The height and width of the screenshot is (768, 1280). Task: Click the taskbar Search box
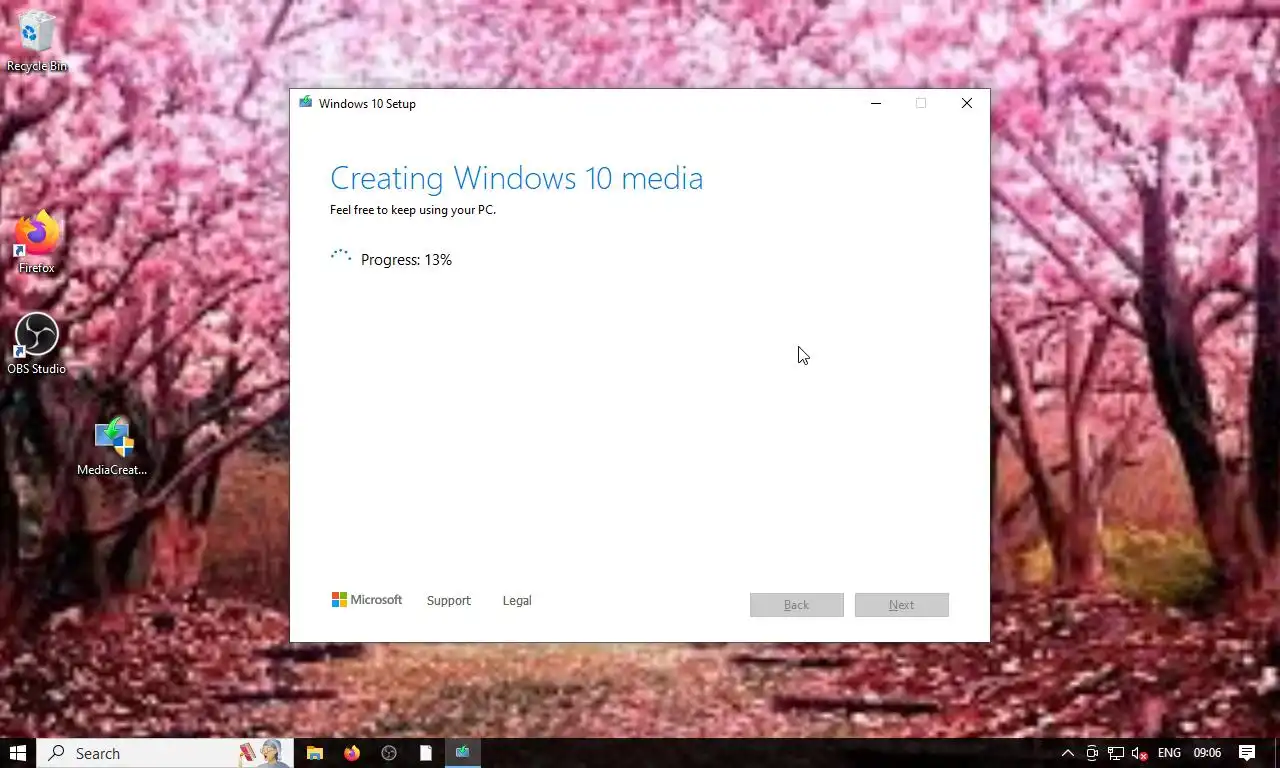click(x=165, y=753)
